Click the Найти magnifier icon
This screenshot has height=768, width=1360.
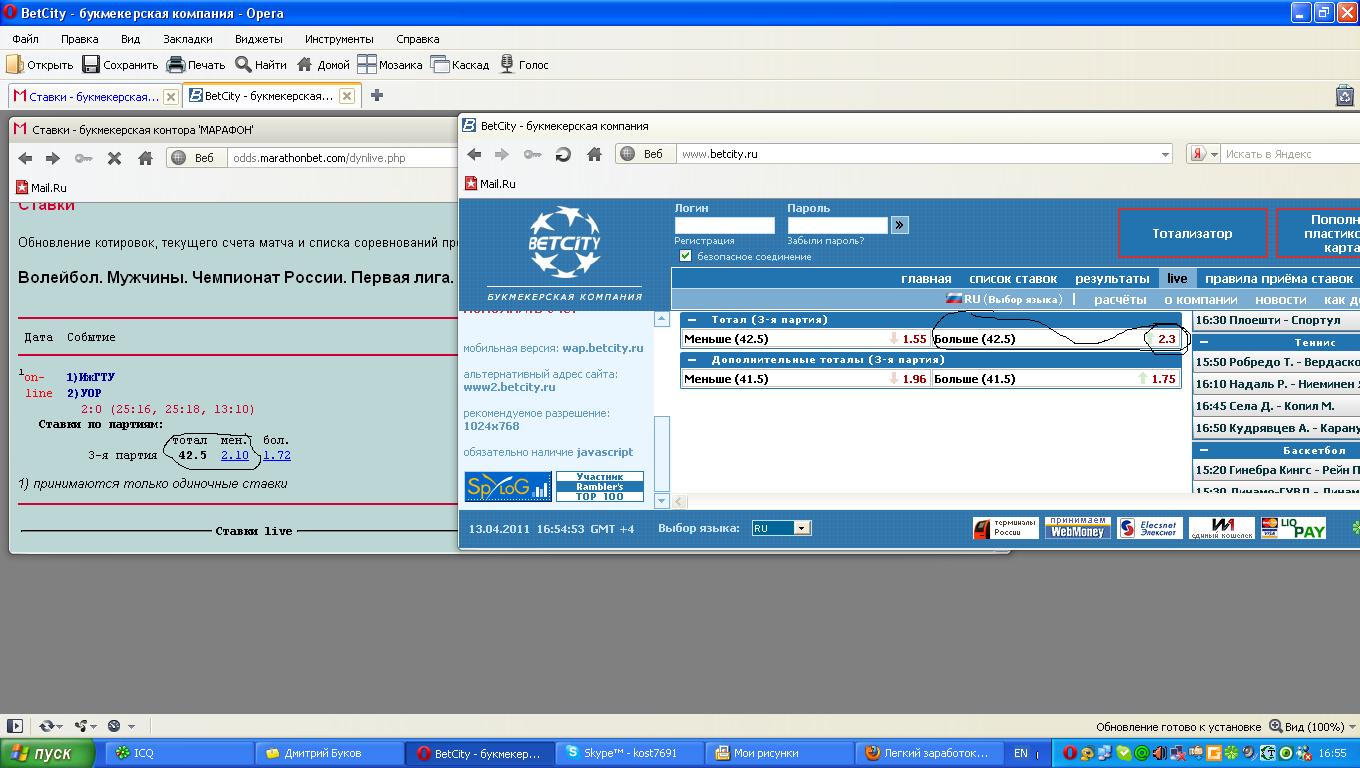(243, 65)
